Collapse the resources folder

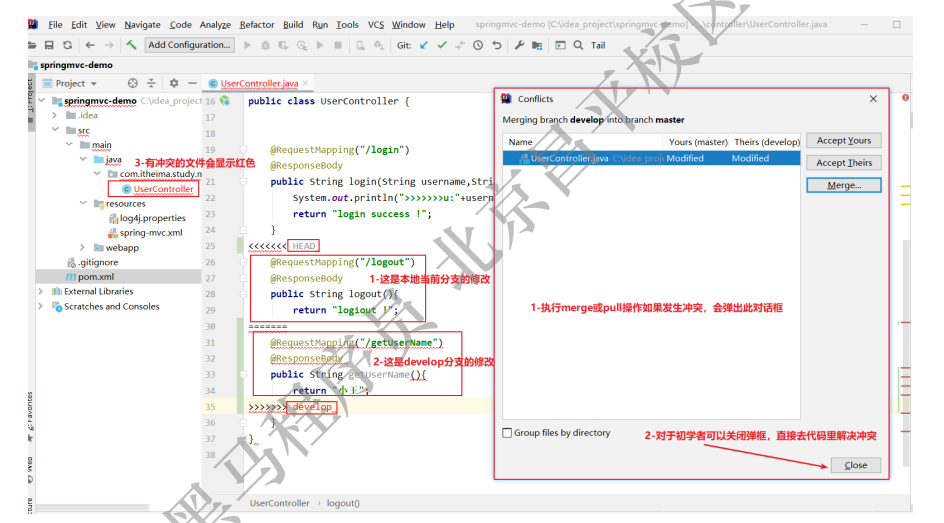click(x=83, y=203)
